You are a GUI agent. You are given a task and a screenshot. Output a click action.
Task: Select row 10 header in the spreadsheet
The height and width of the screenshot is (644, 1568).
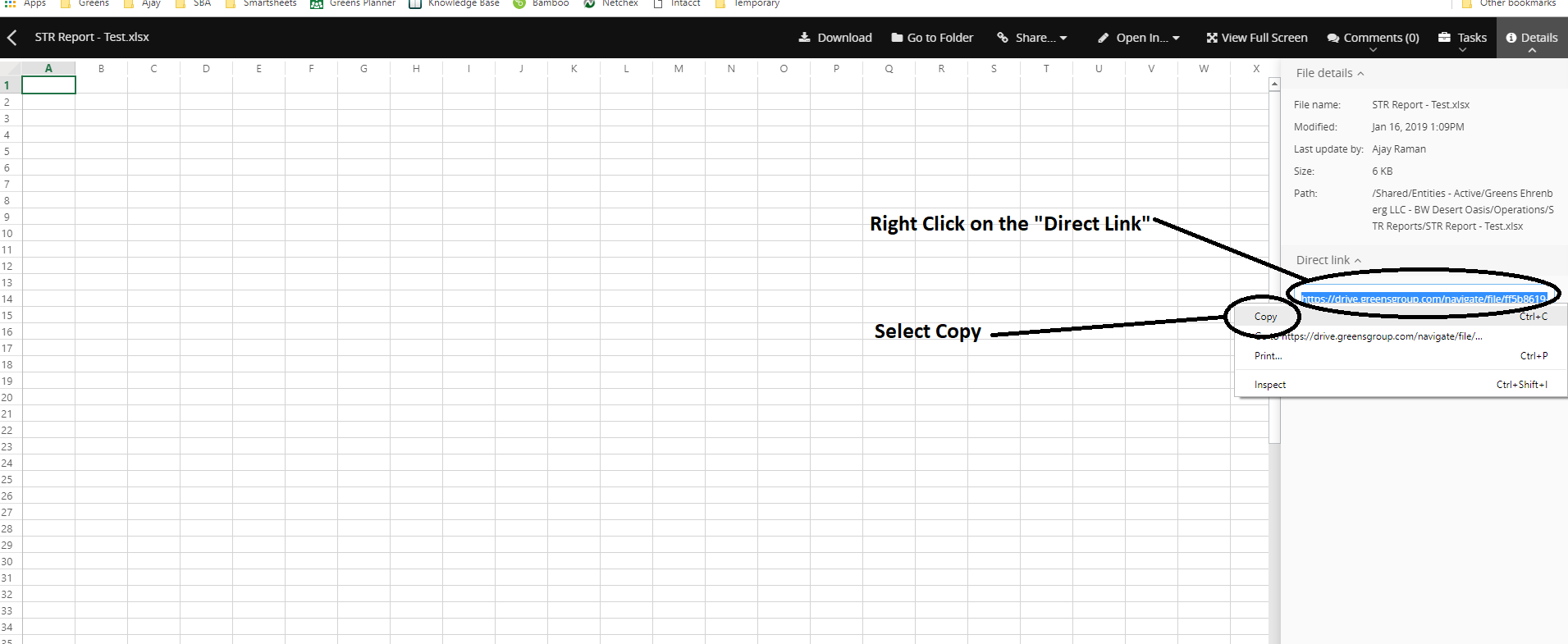click(x=7, y=234)
